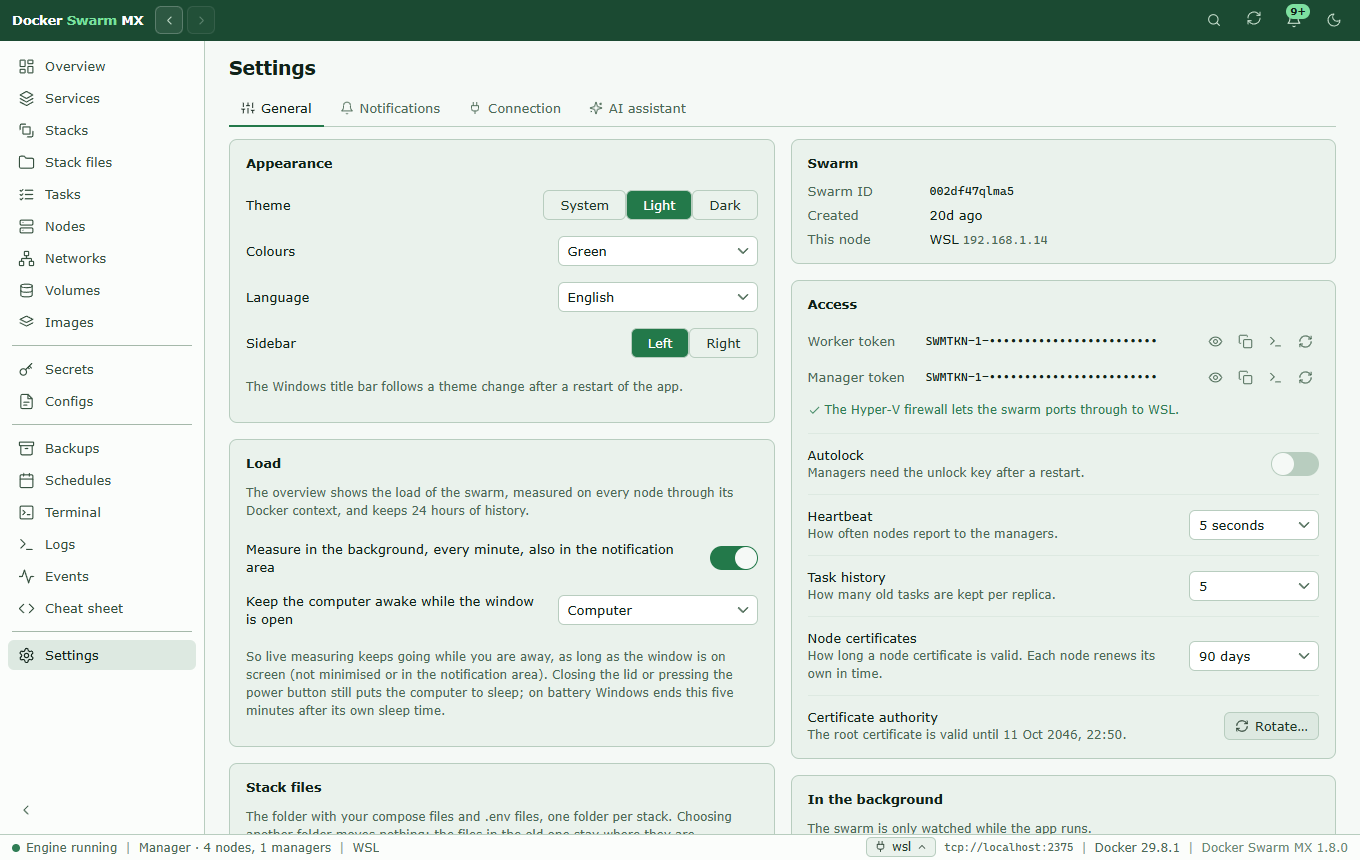
Task: Switch to the Notifications tab
Action: tap(390, 108)
